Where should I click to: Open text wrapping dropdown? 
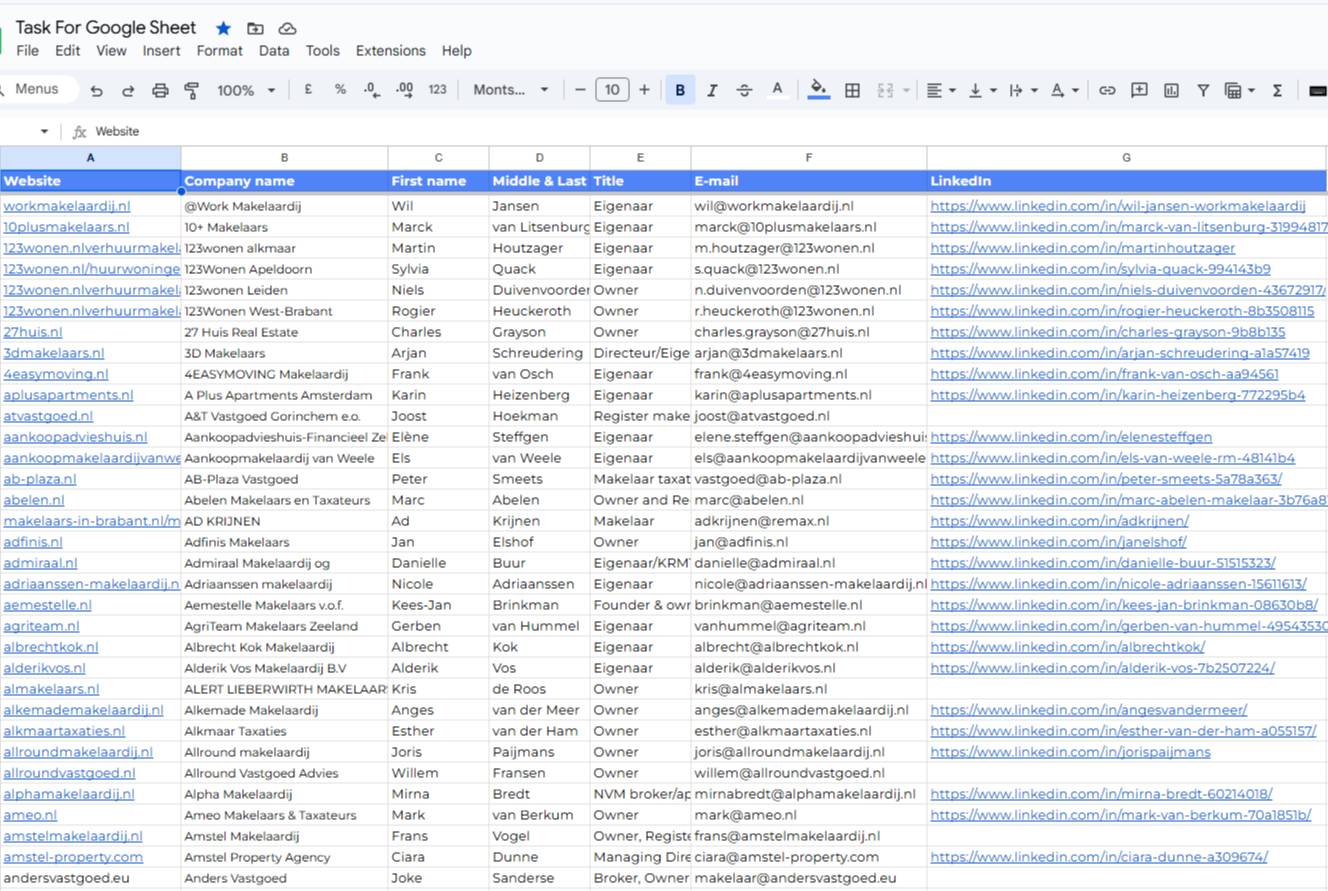(1023, 90)
